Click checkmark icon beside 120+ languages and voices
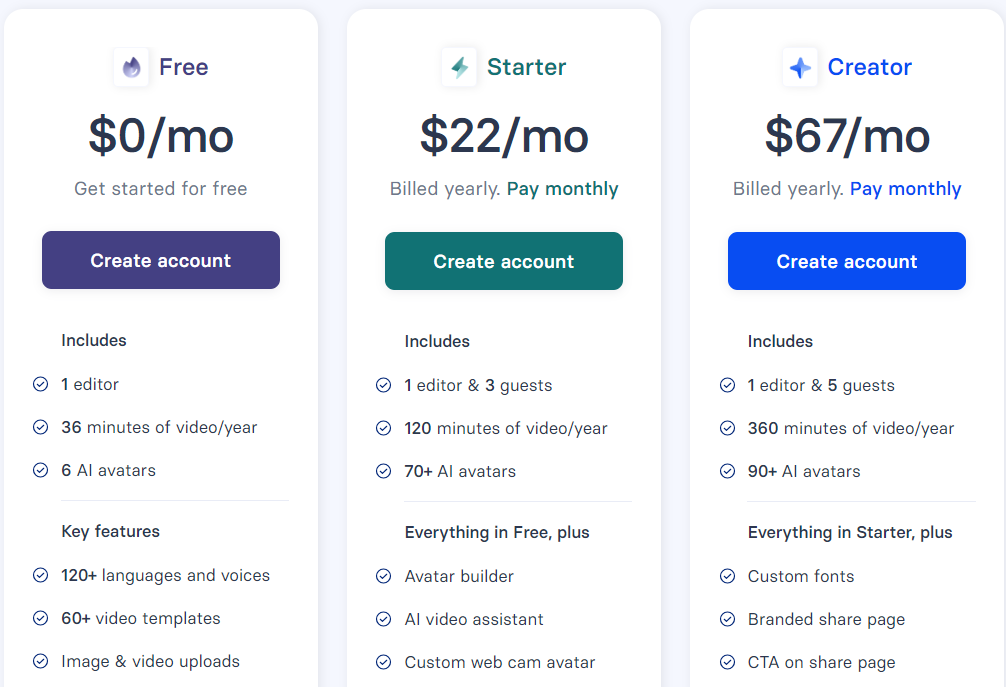The width and height of the screenshot is (1006, 687). coord(40,575)
